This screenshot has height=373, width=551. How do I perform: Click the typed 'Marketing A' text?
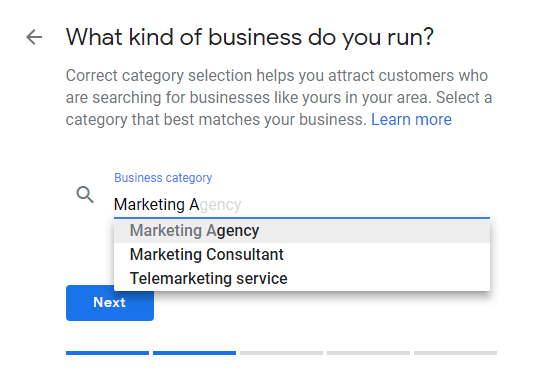pos(156,204)
